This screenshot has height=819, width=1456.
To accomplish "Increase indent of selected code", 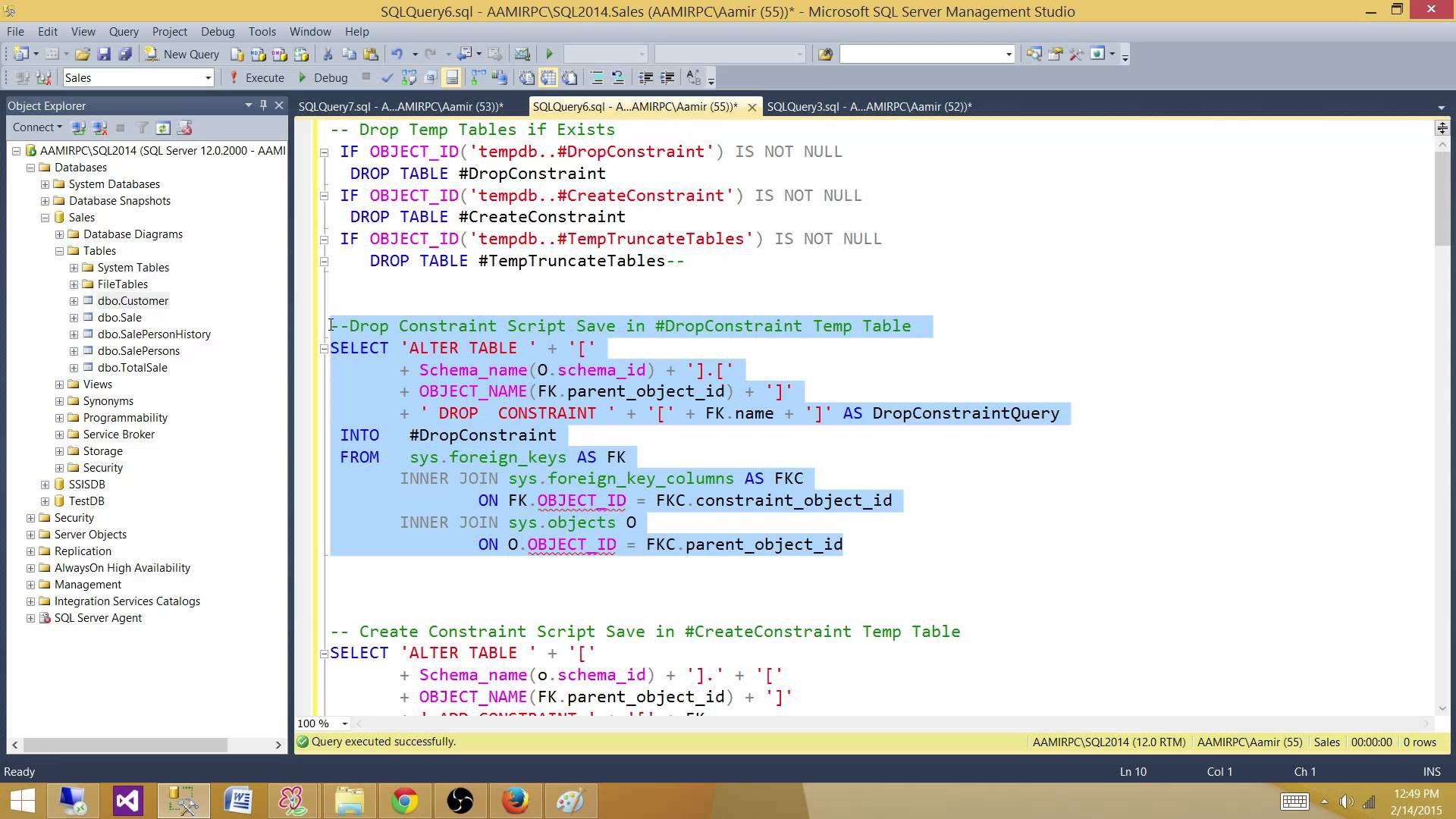I will click(667, 77).
